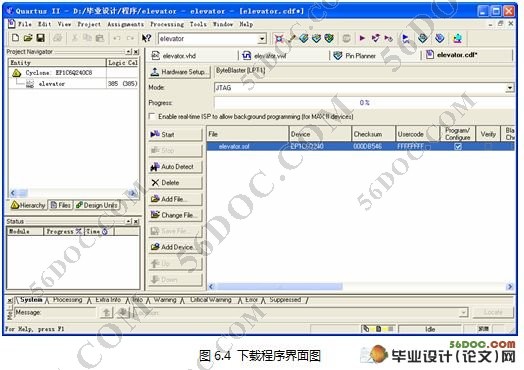Click the horizontal scrollbar in programmer file list
The width and height of the screenshot is (524, 370).
pyautogui.click(x=279, y=286)
